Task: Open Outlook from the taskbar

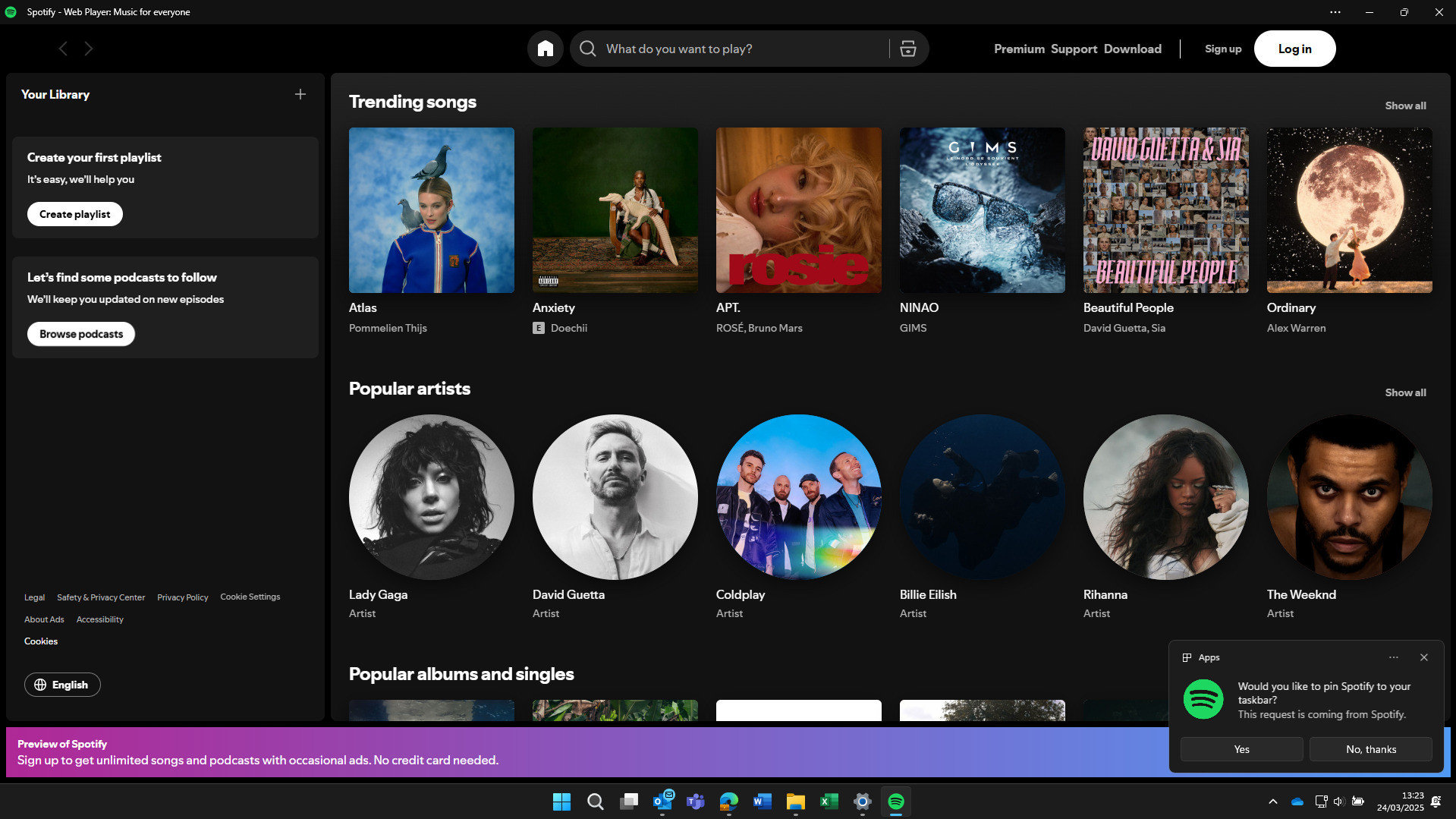Action: (x=662, y=802)
